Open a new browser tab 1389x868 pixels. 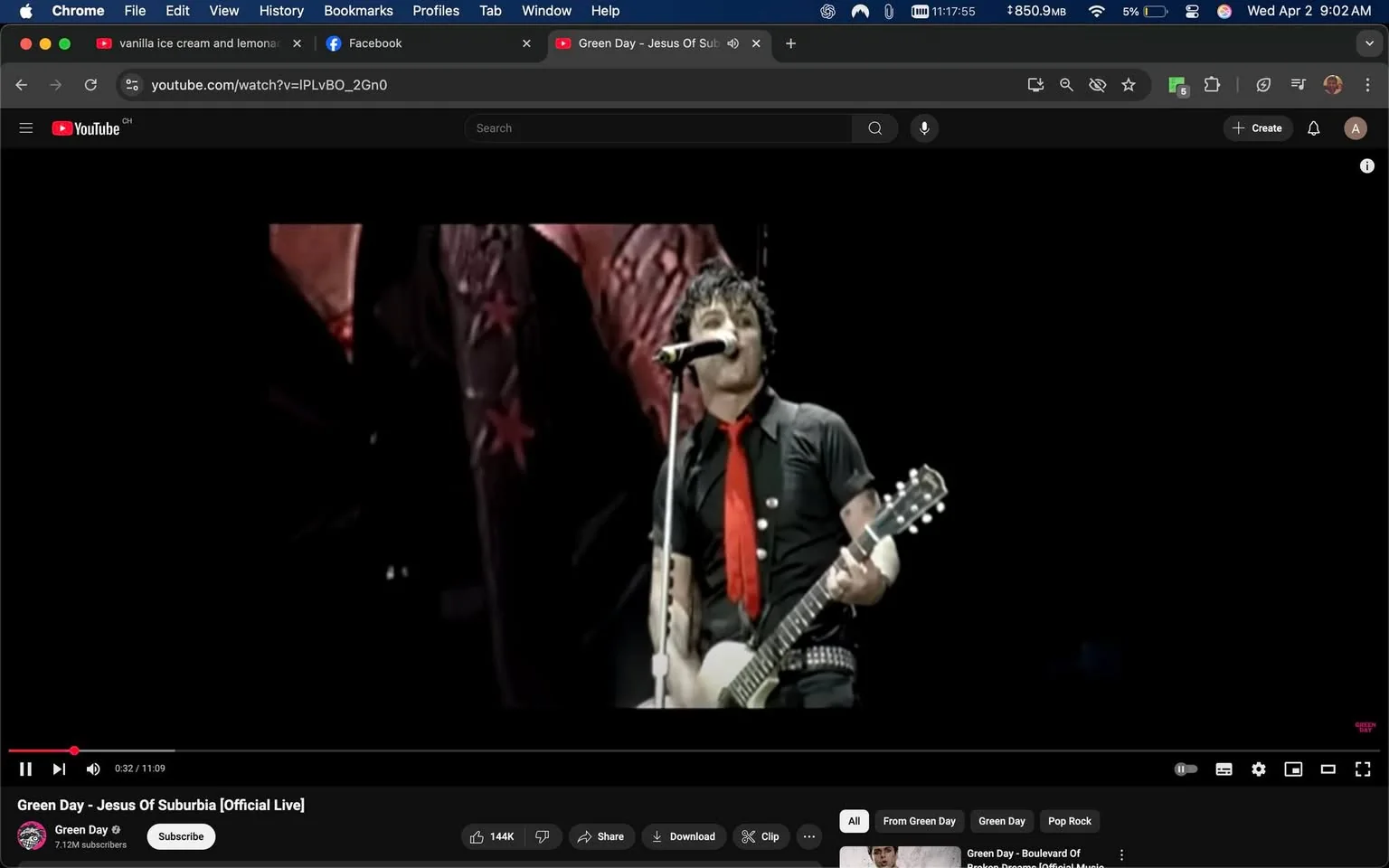(x=791, y=43)
